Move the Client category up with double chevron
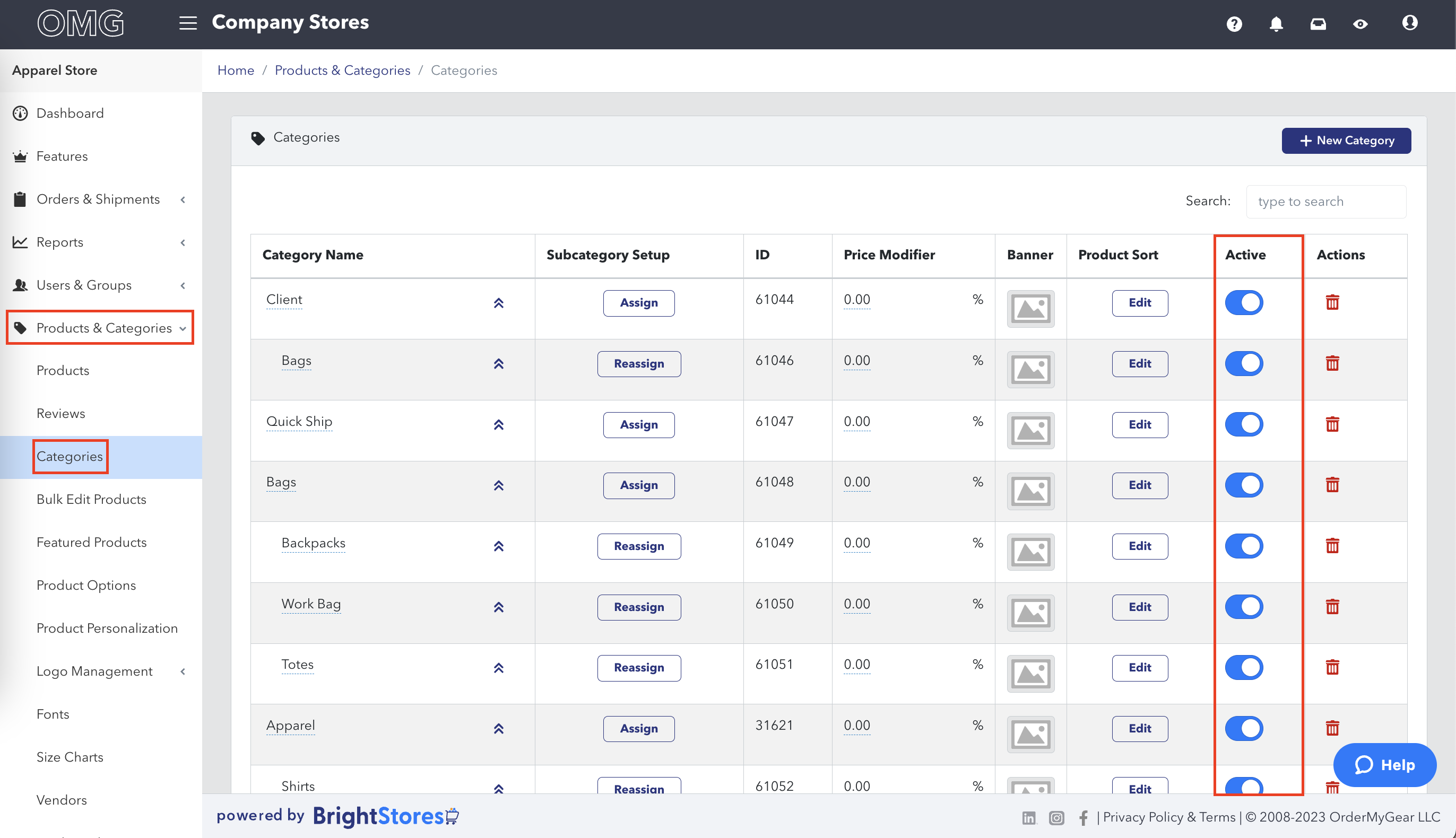This screenshot has width=1456, height=838. (x=499, y=303)
